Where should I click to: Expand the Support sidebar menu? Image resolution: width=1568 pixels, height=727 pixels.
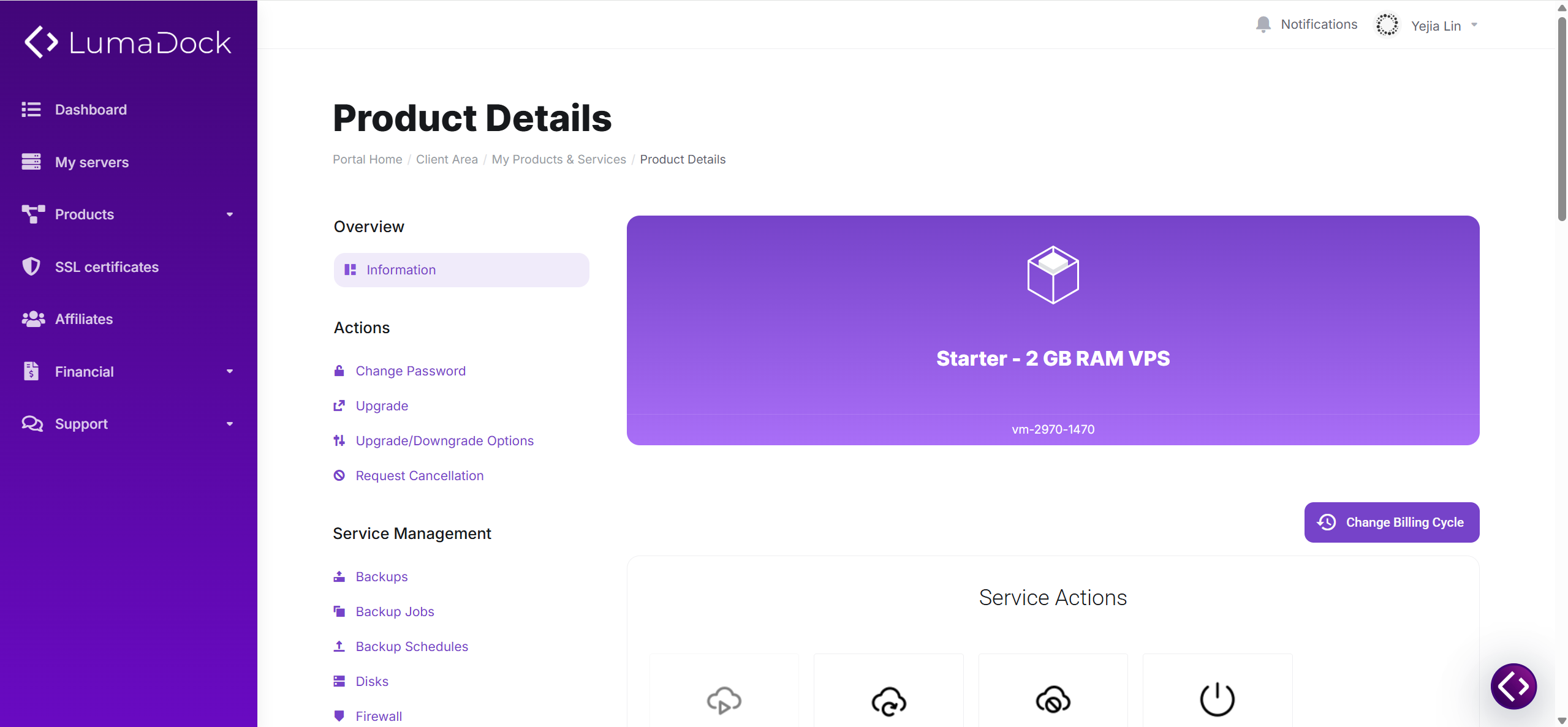128,424
